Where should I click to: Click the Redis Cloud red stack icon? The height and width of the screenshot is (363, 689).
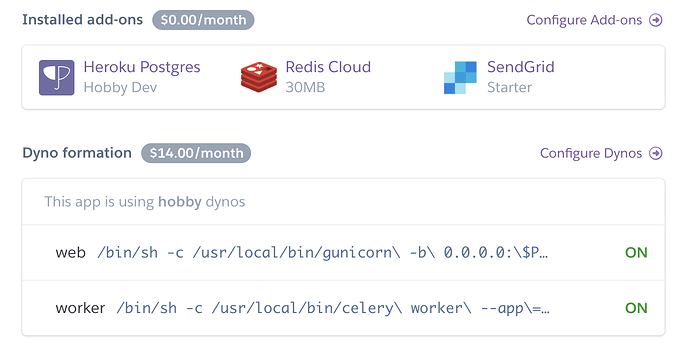[259, 77]
